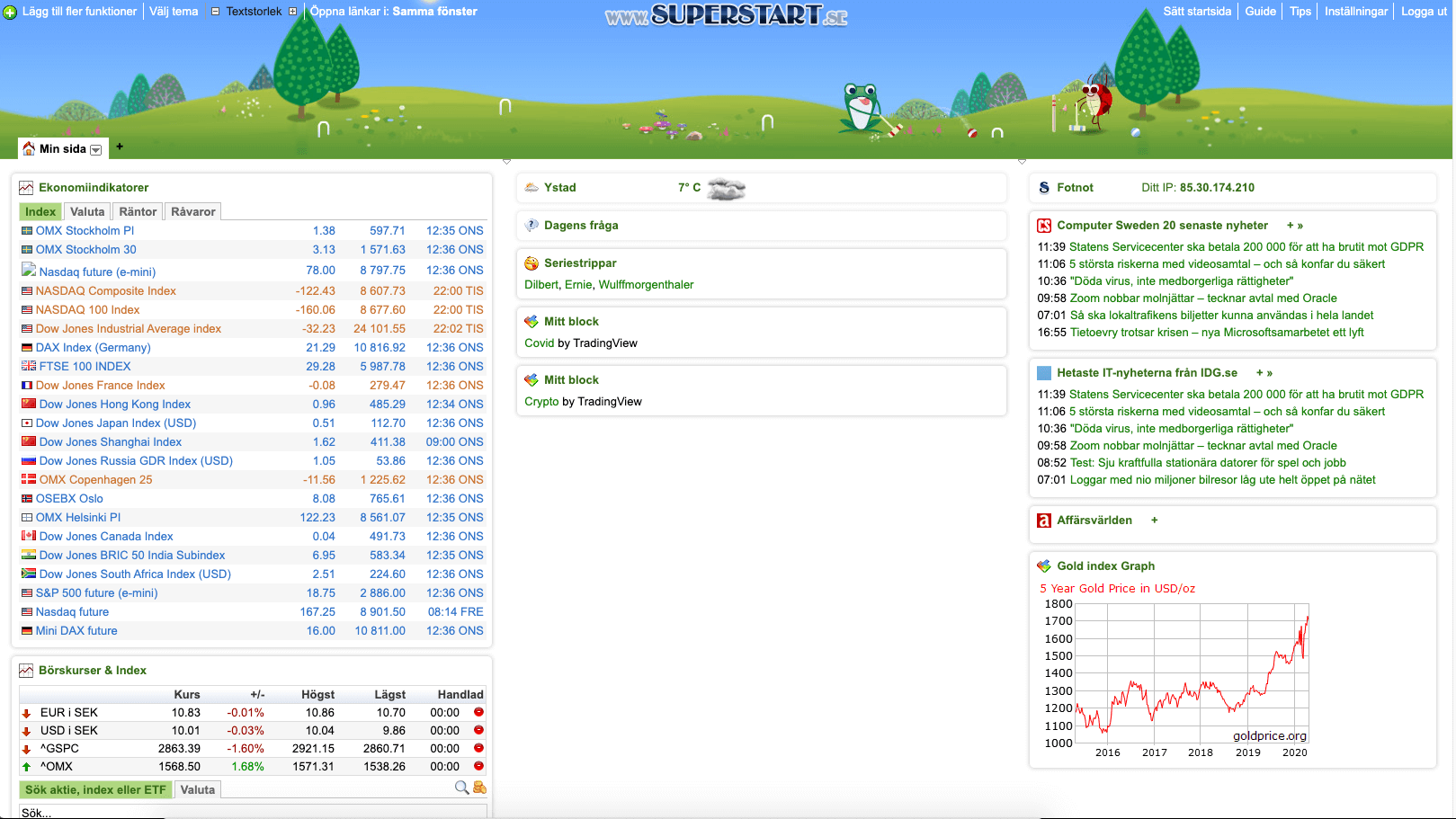Viewport: 1456px width, 819px height.
Task: Switch to Valuta tab in Ekonomiindikatorer
Action: pos(87,212)
